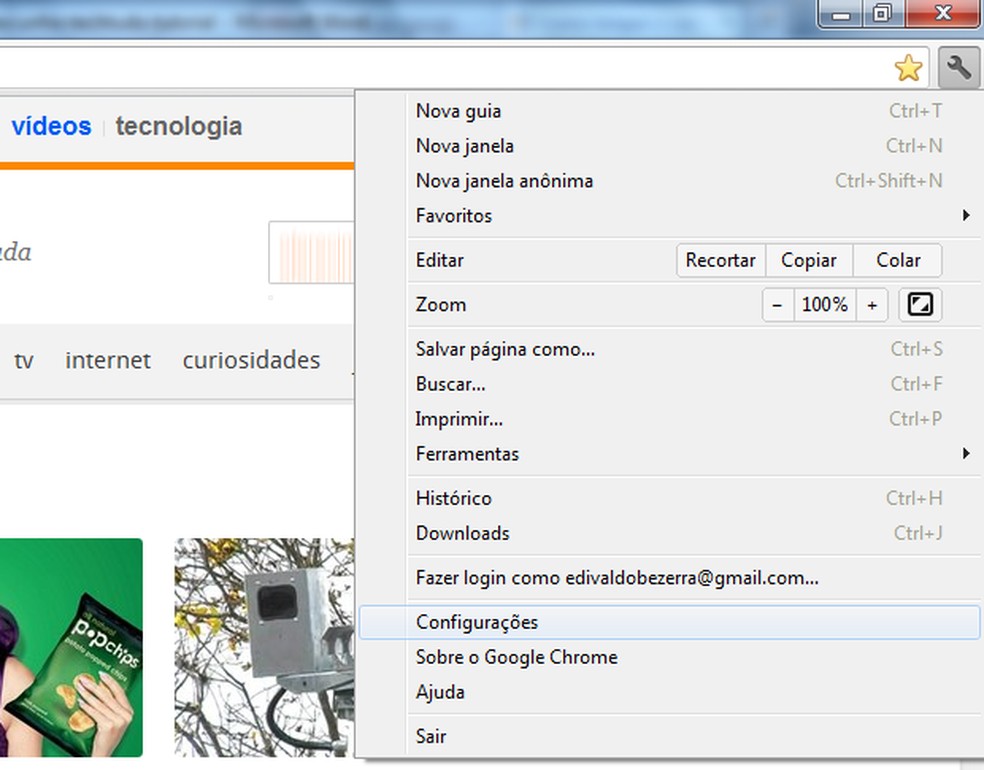Click the restore window icon

pos(883,13)
